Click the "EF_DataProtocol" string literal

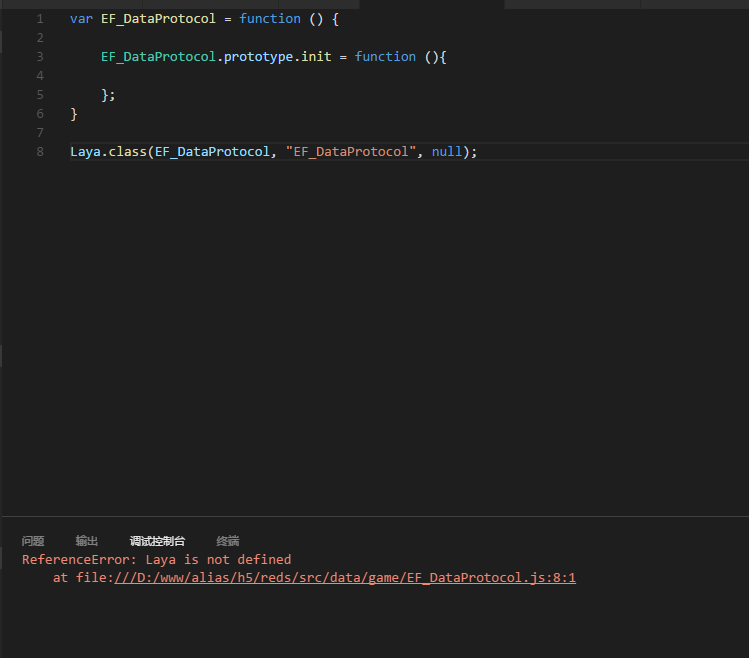click(x=351, y=152)
